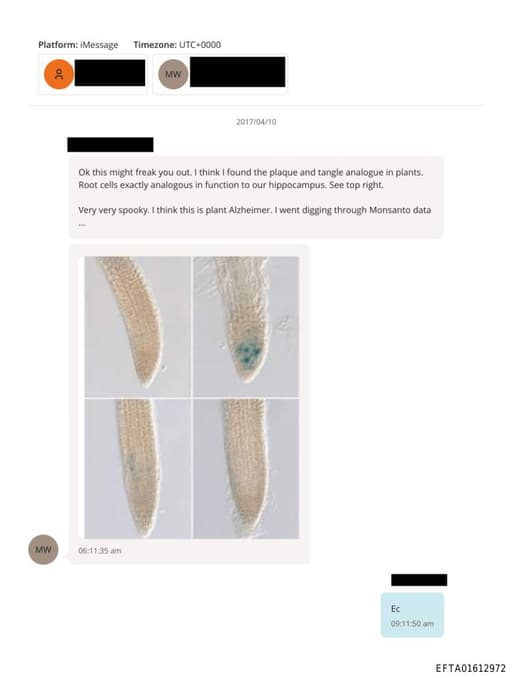This screenshot has width=512, height=678.
Task: Open the bottom-left root tip photo
Action: click(138, 468)
